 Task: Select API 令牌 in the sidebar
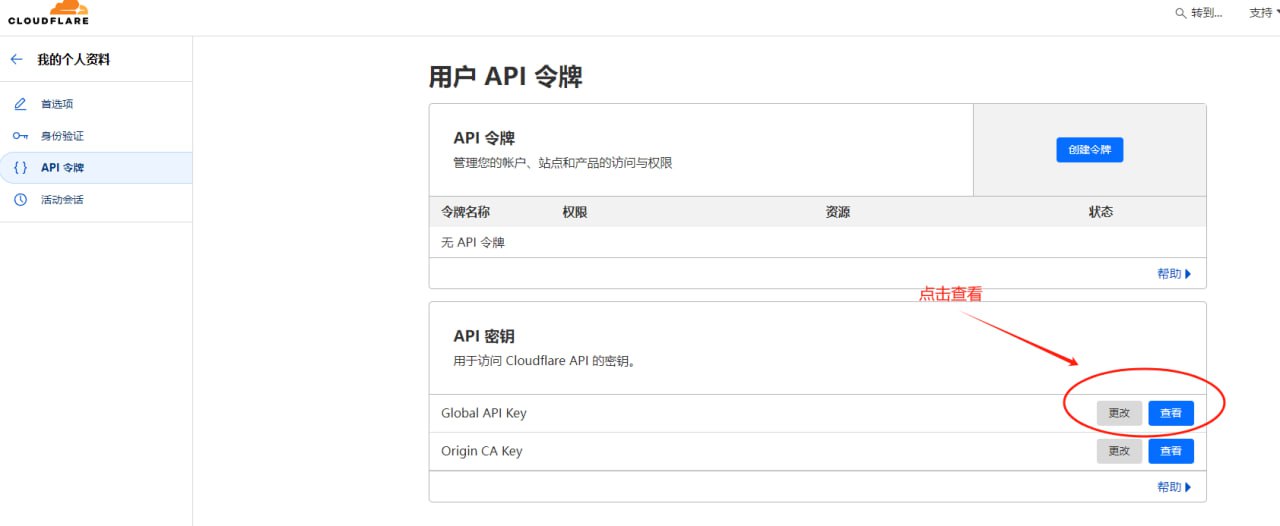click(x=96, y=168)
